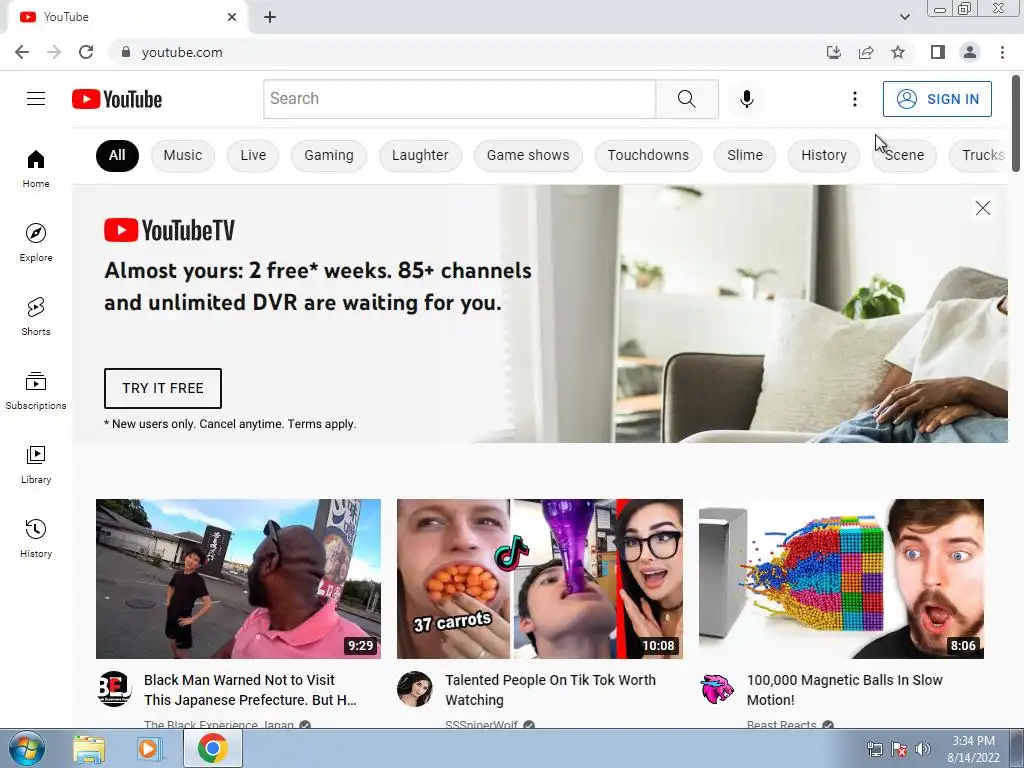This screenshot has width=1024, height=768.
Task: Open the 37 carrots TikTok video thumbnail
Action: pos(539,579)
